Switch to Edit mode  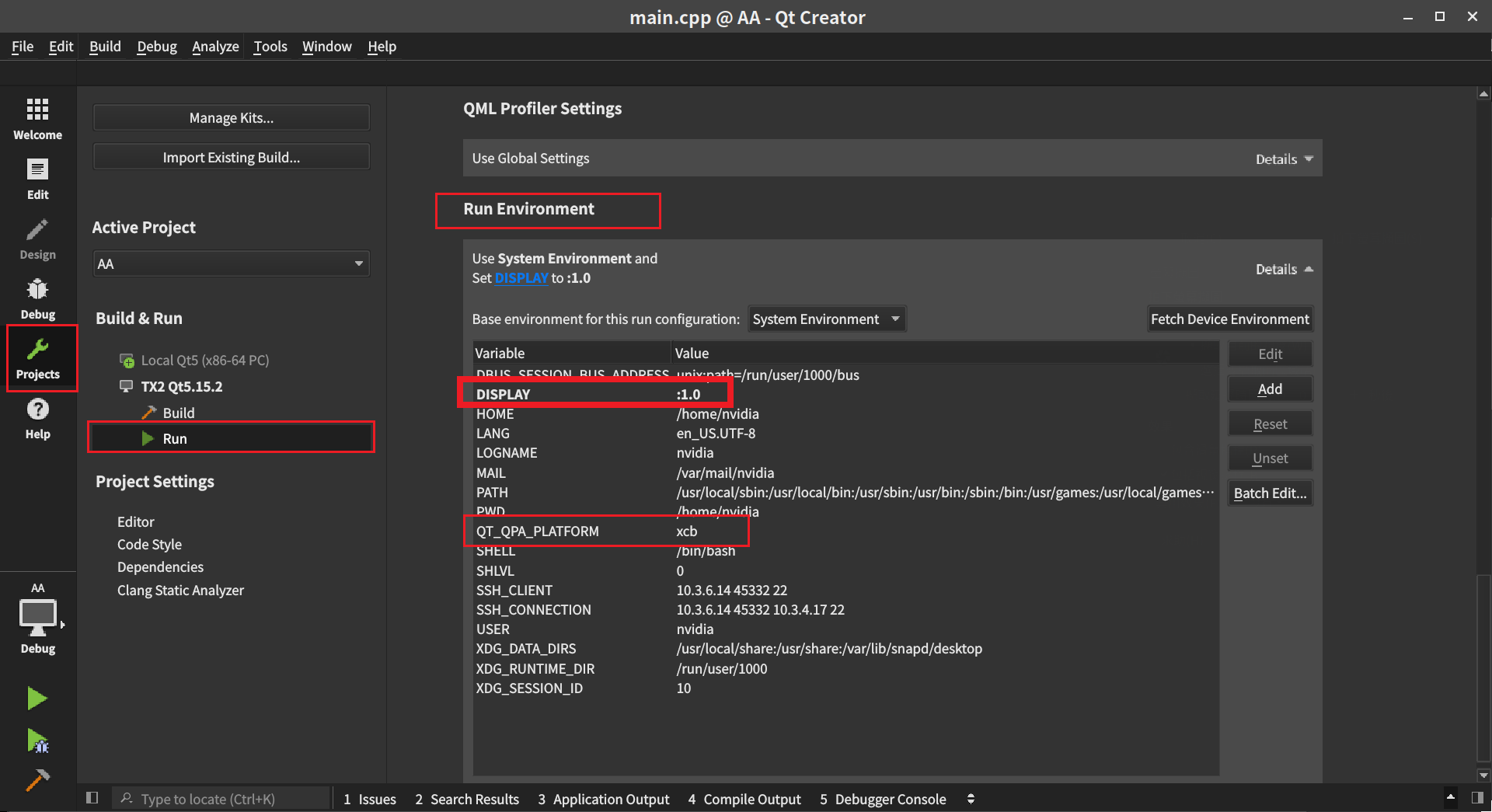click(x=37, y=177)
